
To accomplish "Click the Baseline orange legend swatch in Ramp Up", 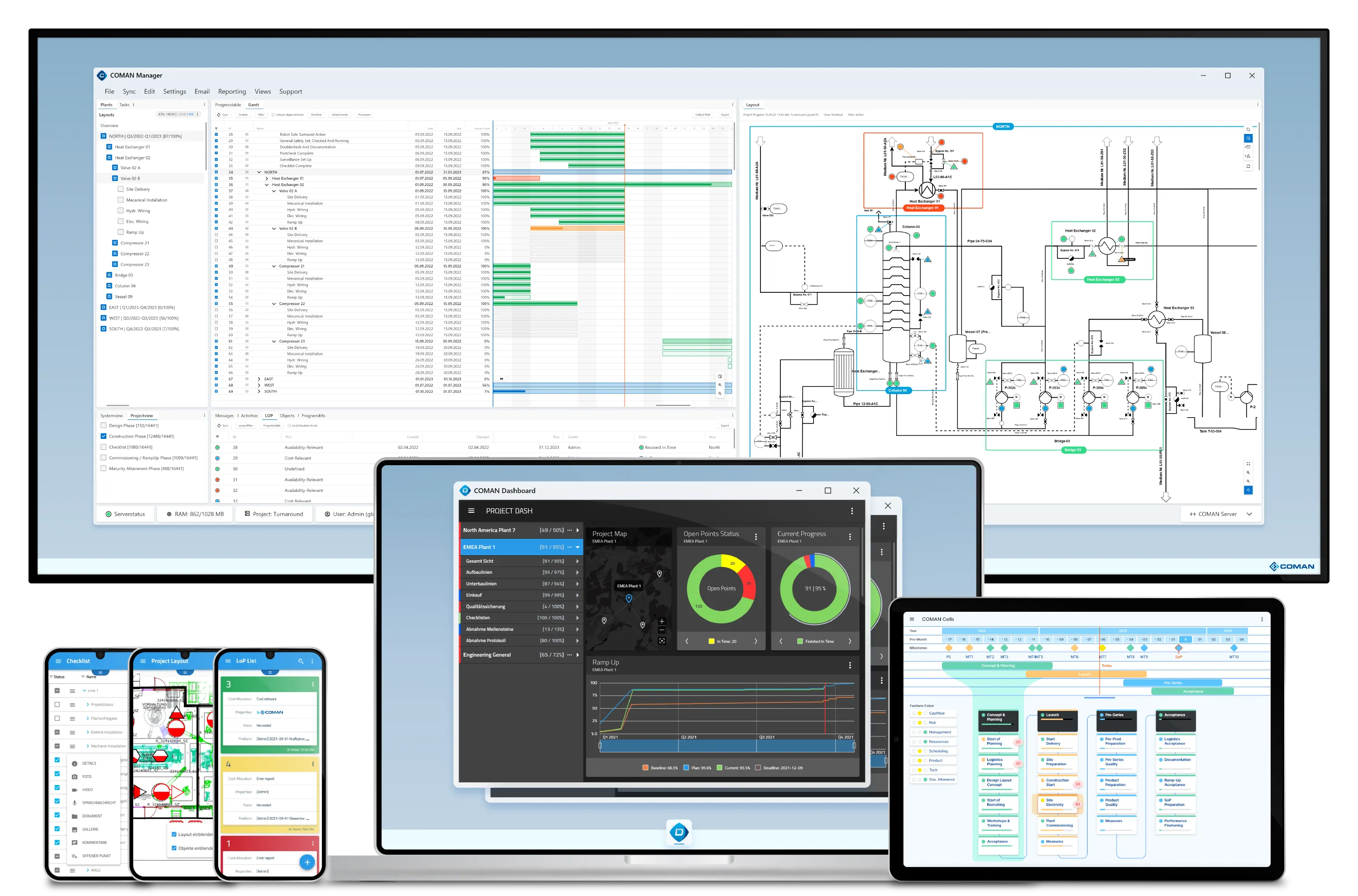I will pos(646,768).
